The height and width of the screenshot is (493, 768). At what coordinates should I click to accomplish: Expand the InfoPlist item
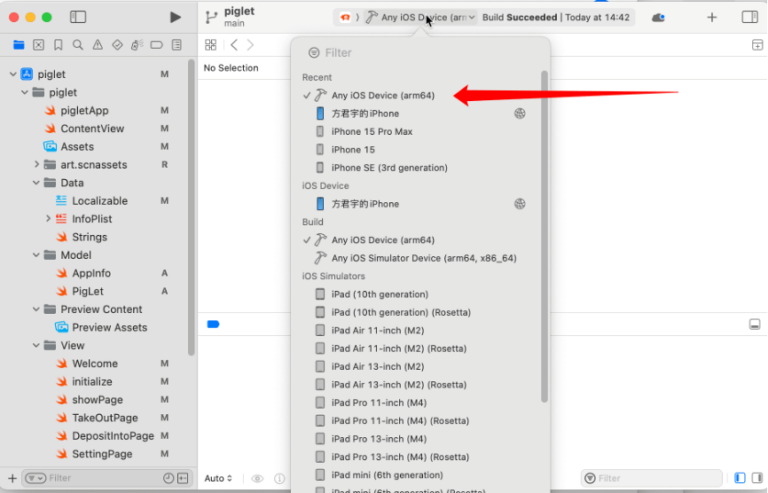click(48, 219)
